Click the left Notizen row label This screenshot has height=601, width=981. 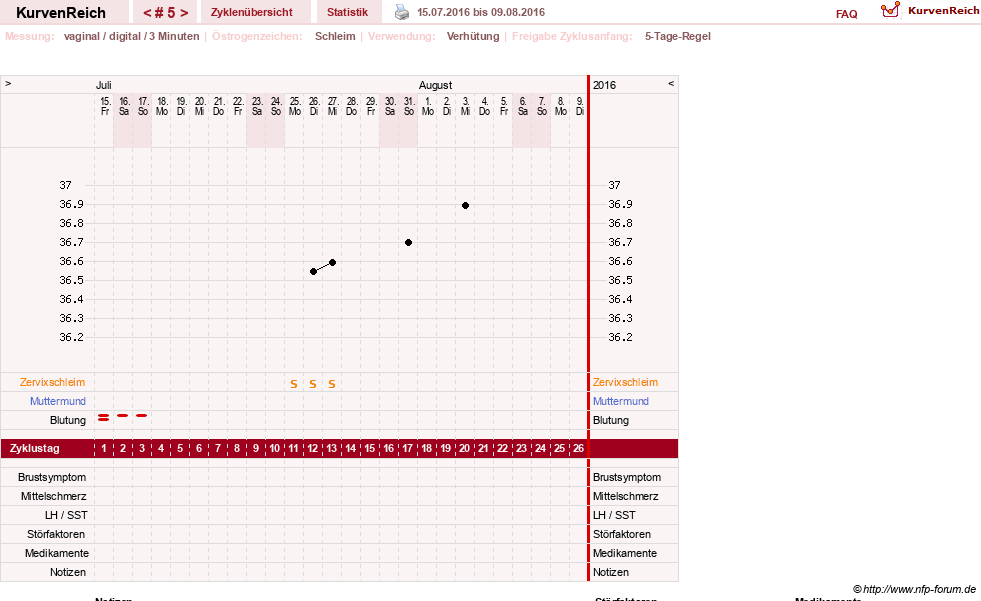click(x=68, y=572)
